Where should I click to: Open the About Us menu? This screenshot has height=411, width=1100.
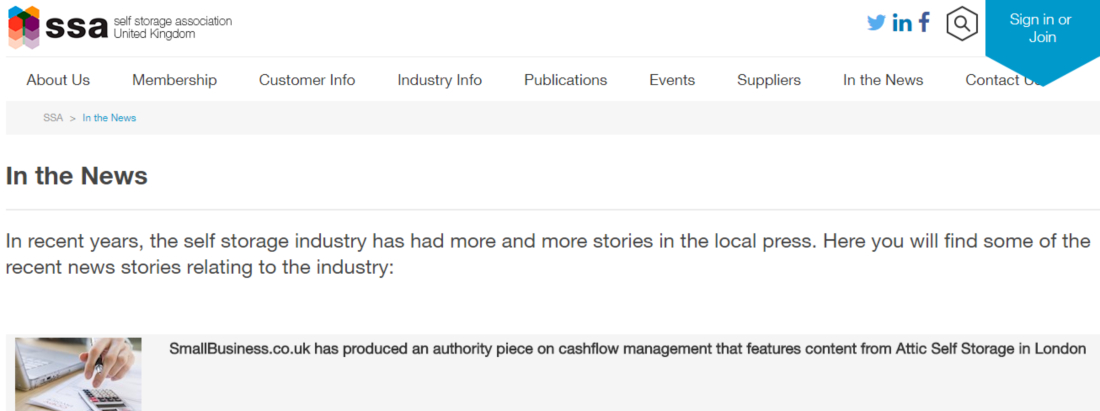click(x=58, y=80)
